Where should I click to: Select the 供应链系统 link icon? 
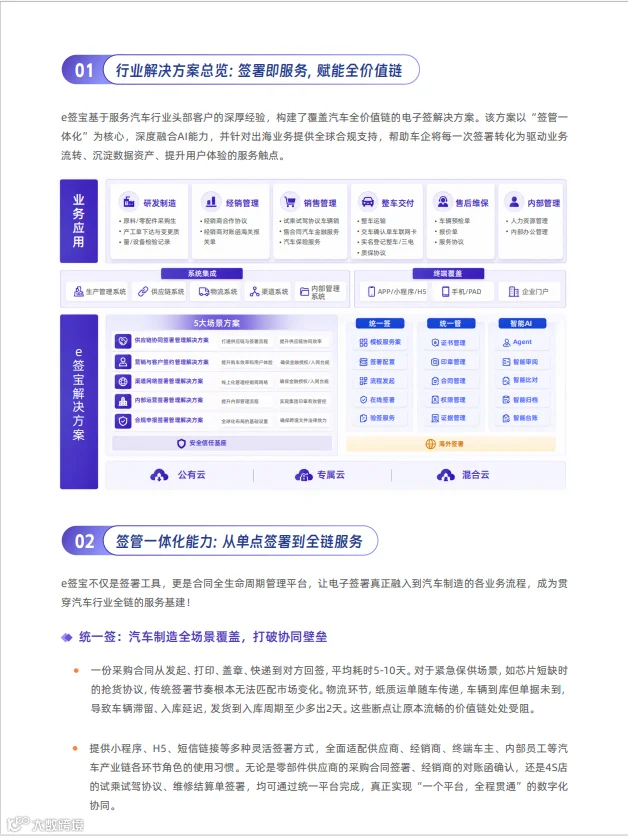click(x=143, y=291)
